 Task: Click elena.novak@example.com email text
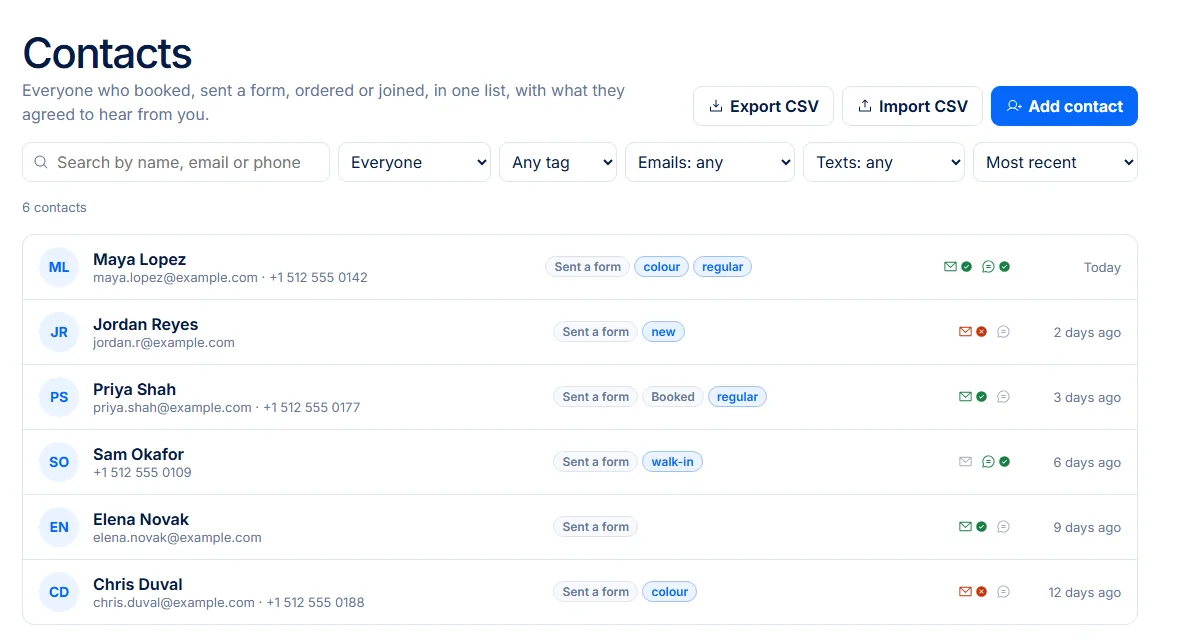coord(178,538)
